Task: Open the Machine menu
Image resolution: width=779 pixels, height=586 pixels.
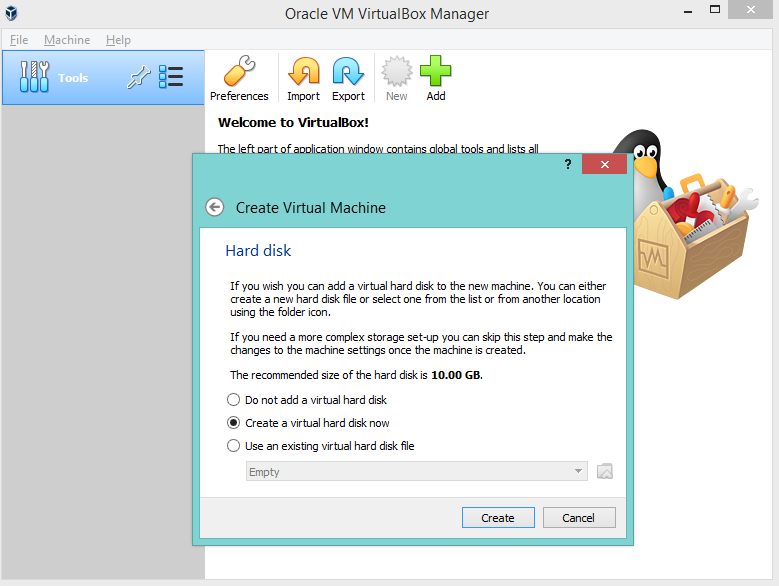Action: click(67, 40)
